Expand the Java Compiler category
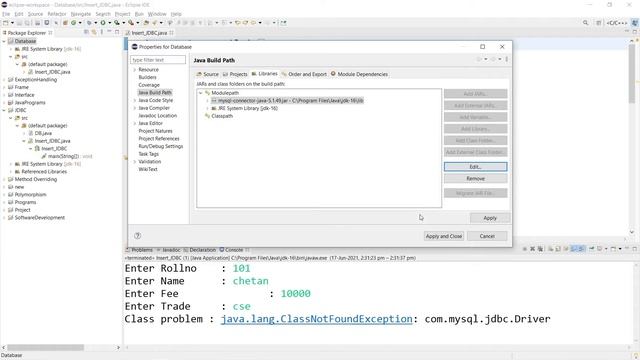Image resolution: width=640 pixels, height=360 pixels. [135, 108]
